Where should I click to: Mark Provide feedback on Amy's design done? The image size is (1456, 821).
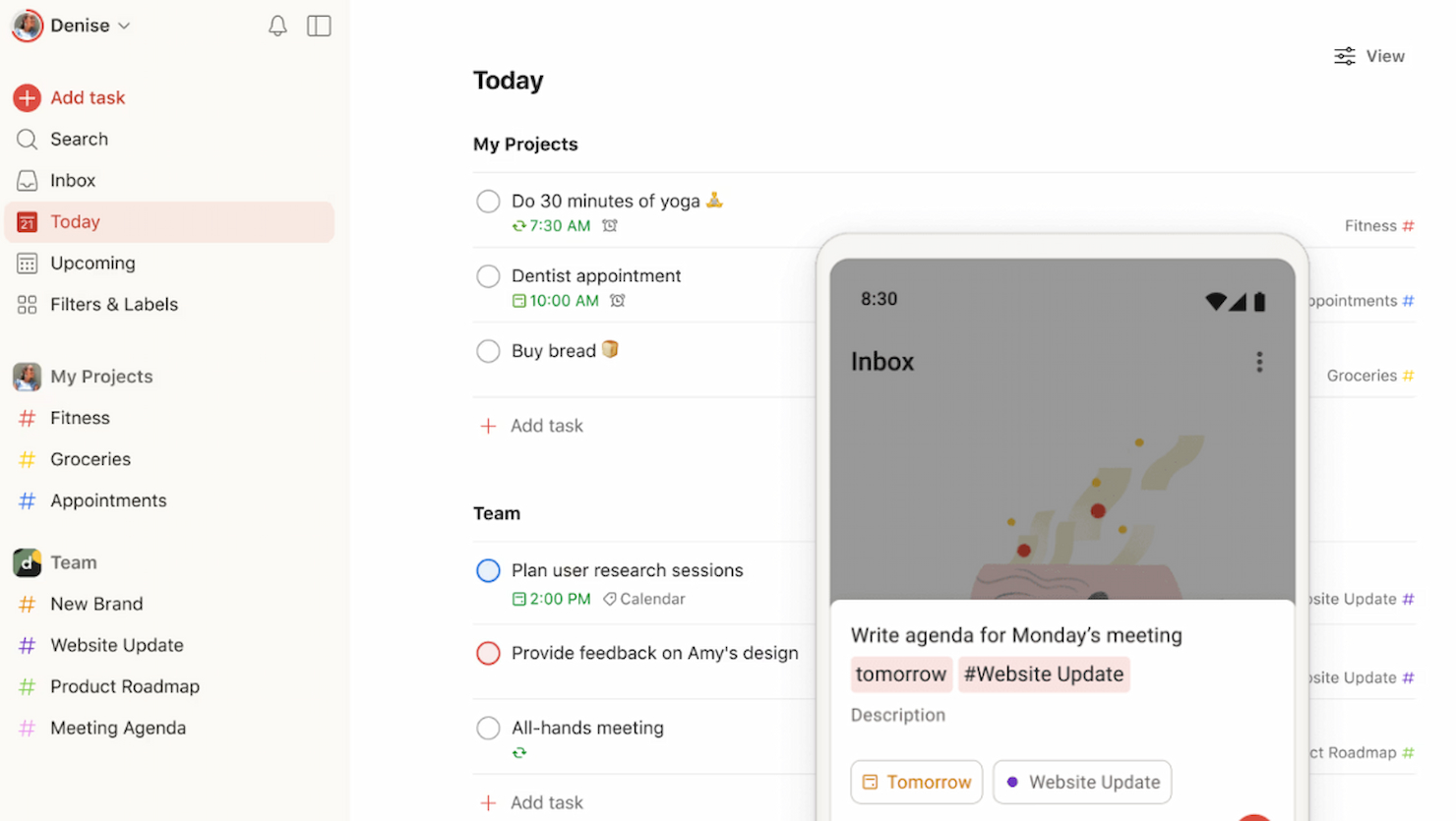pyautogui.click(x=488, y=653)
